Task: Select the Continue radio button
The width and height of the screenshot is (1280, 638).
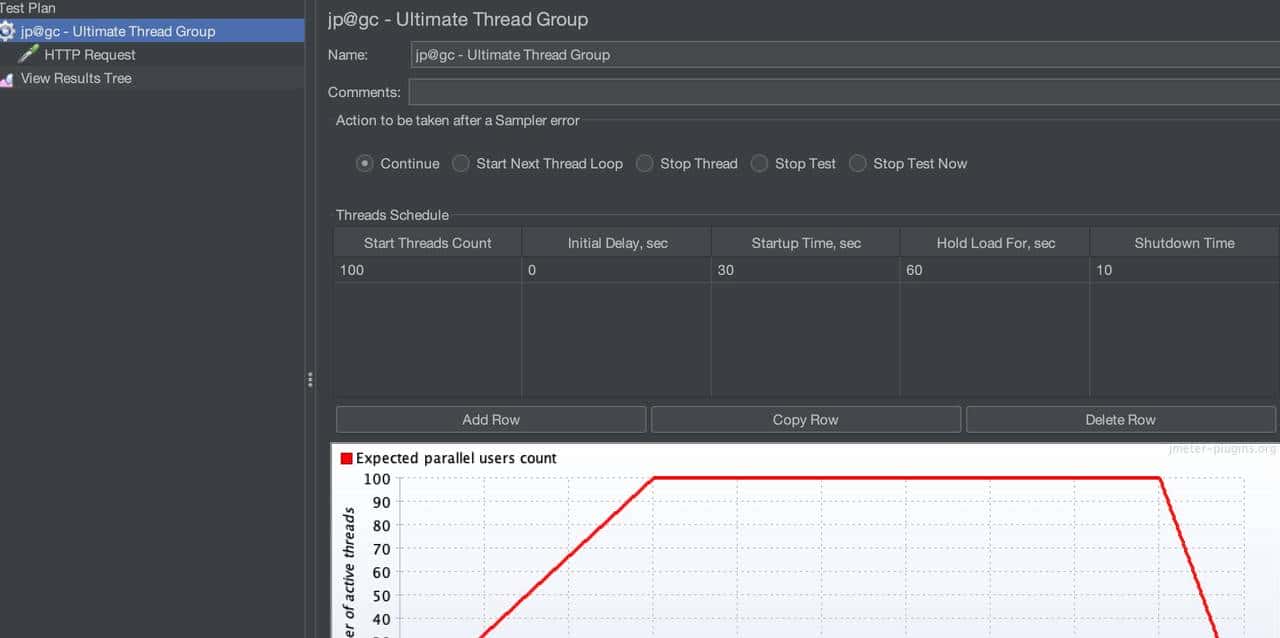Action: [365, 163]
